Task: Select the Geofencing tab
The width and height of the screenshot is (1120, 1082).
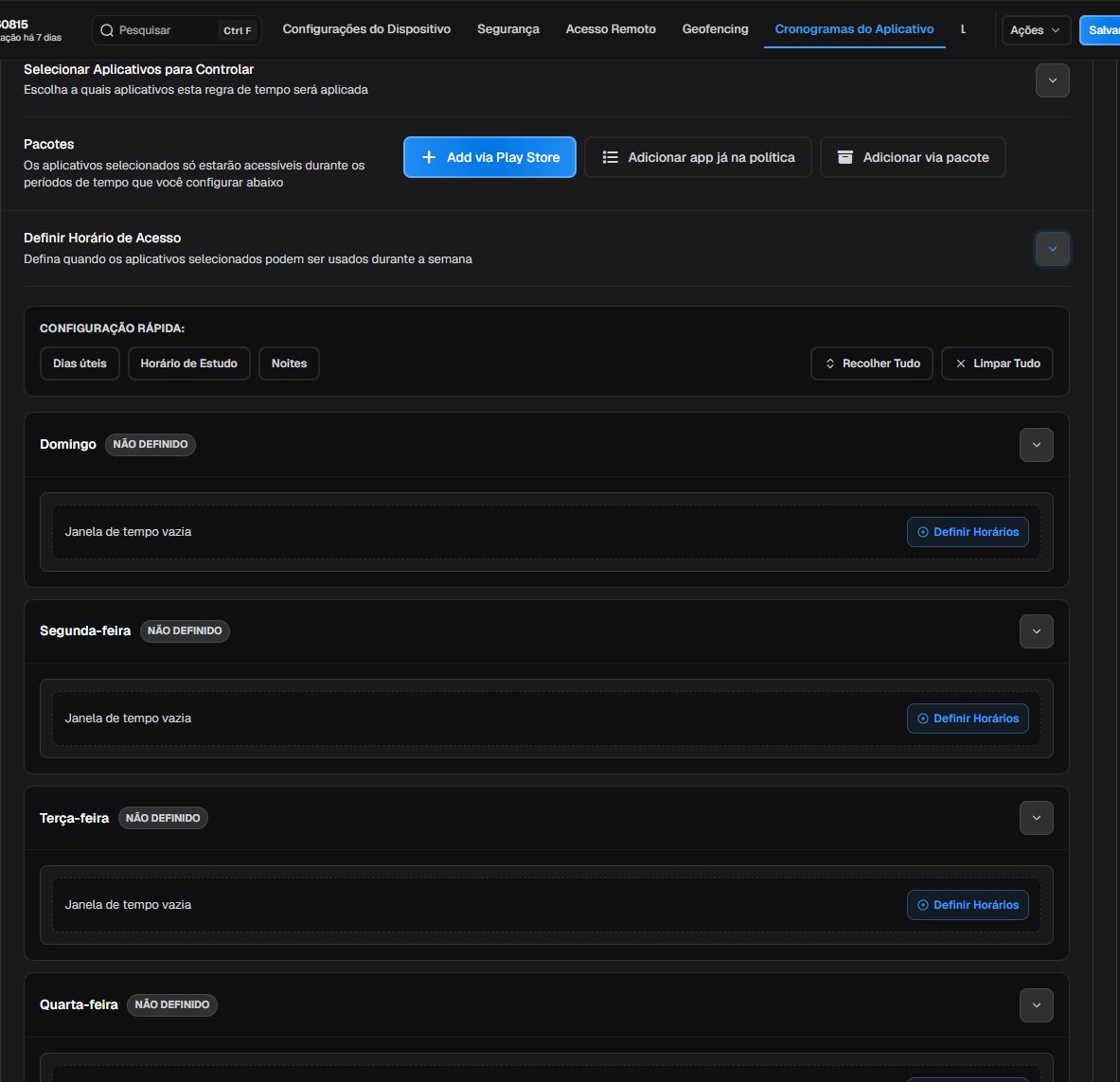Action: pyautogui.click(x=715, y=29)
